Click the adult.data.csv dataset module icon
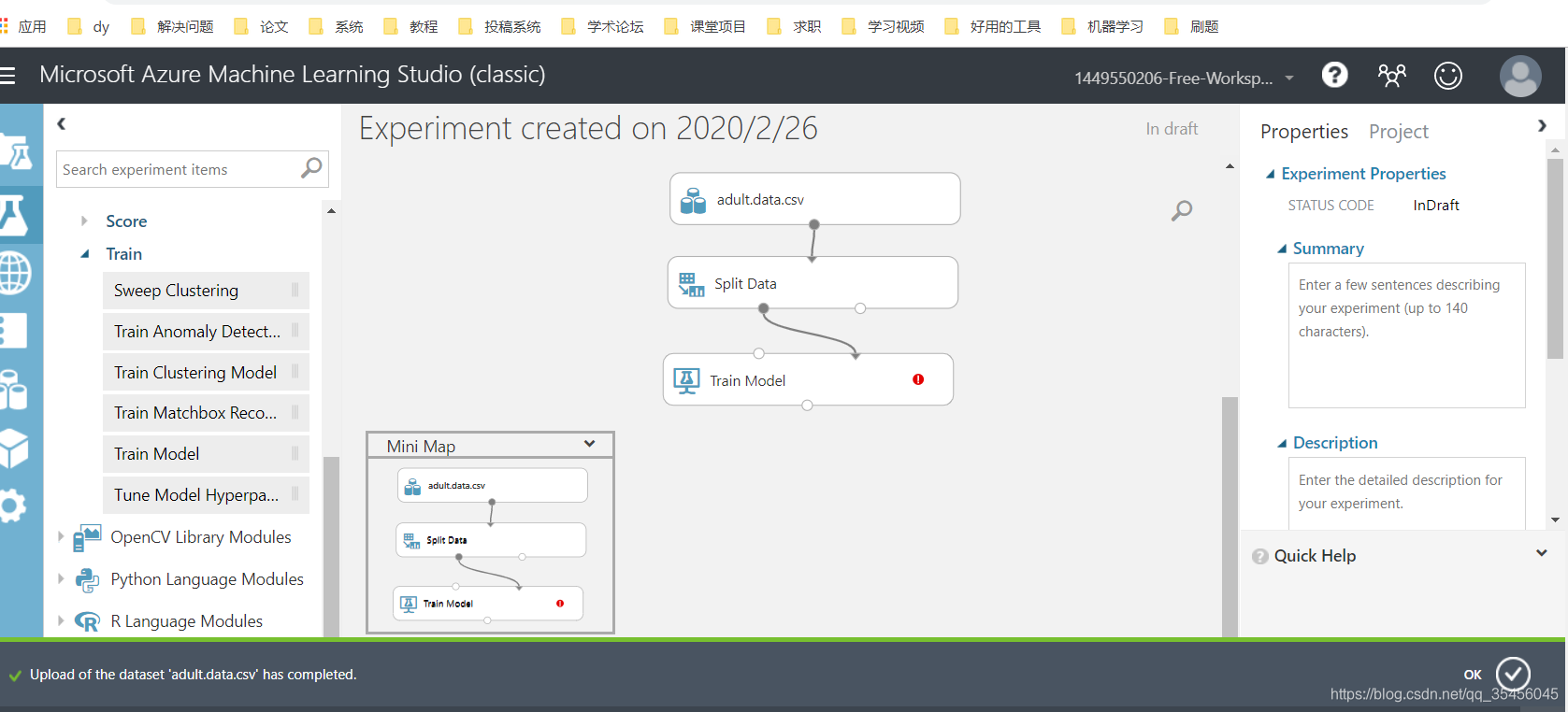 tap(693, 200)
